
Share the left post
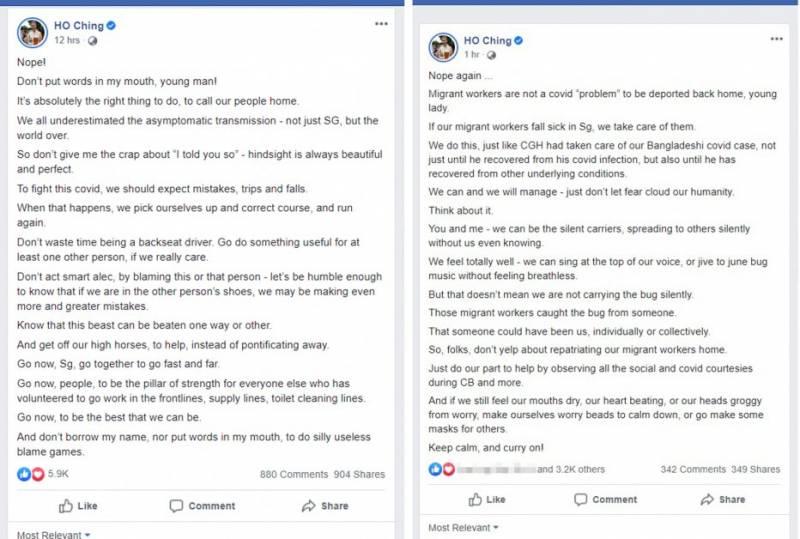(x=324, y=506)
